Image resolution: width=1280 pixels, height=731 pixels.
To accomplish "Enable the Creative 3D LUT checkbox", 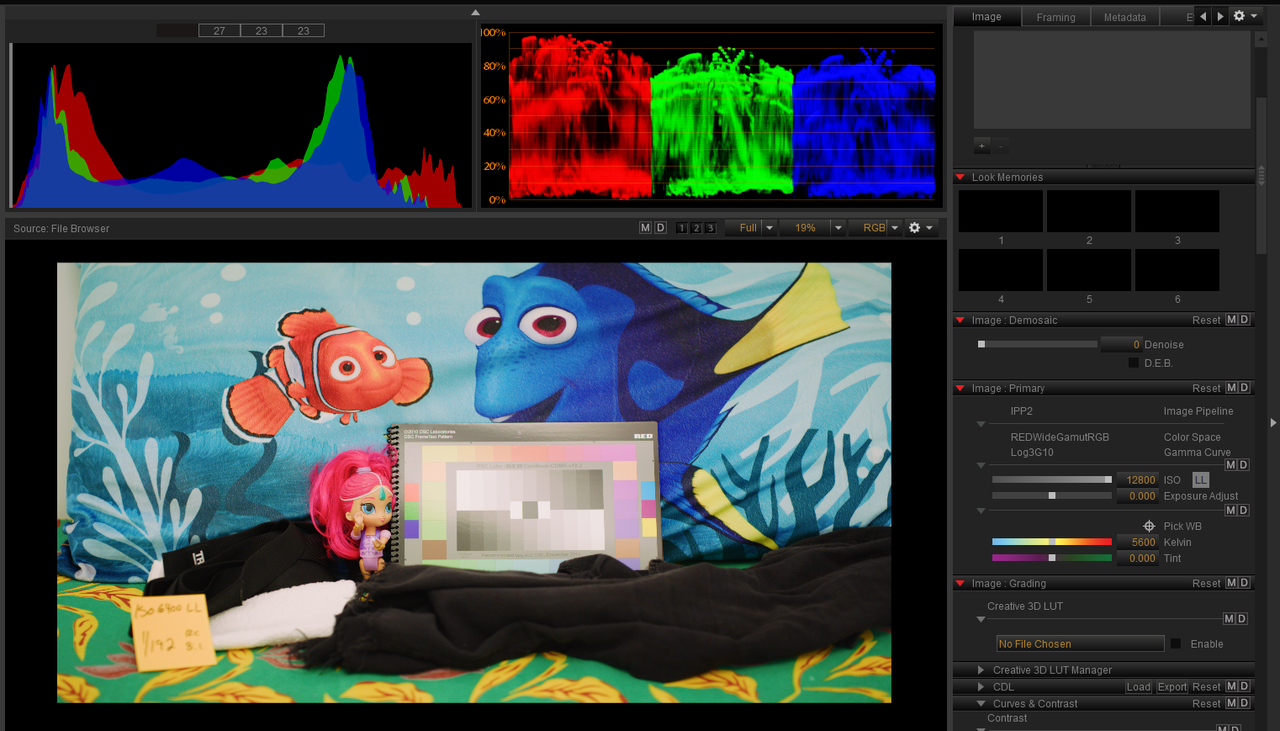I will pyautogui.click(x=1176, y=644).
